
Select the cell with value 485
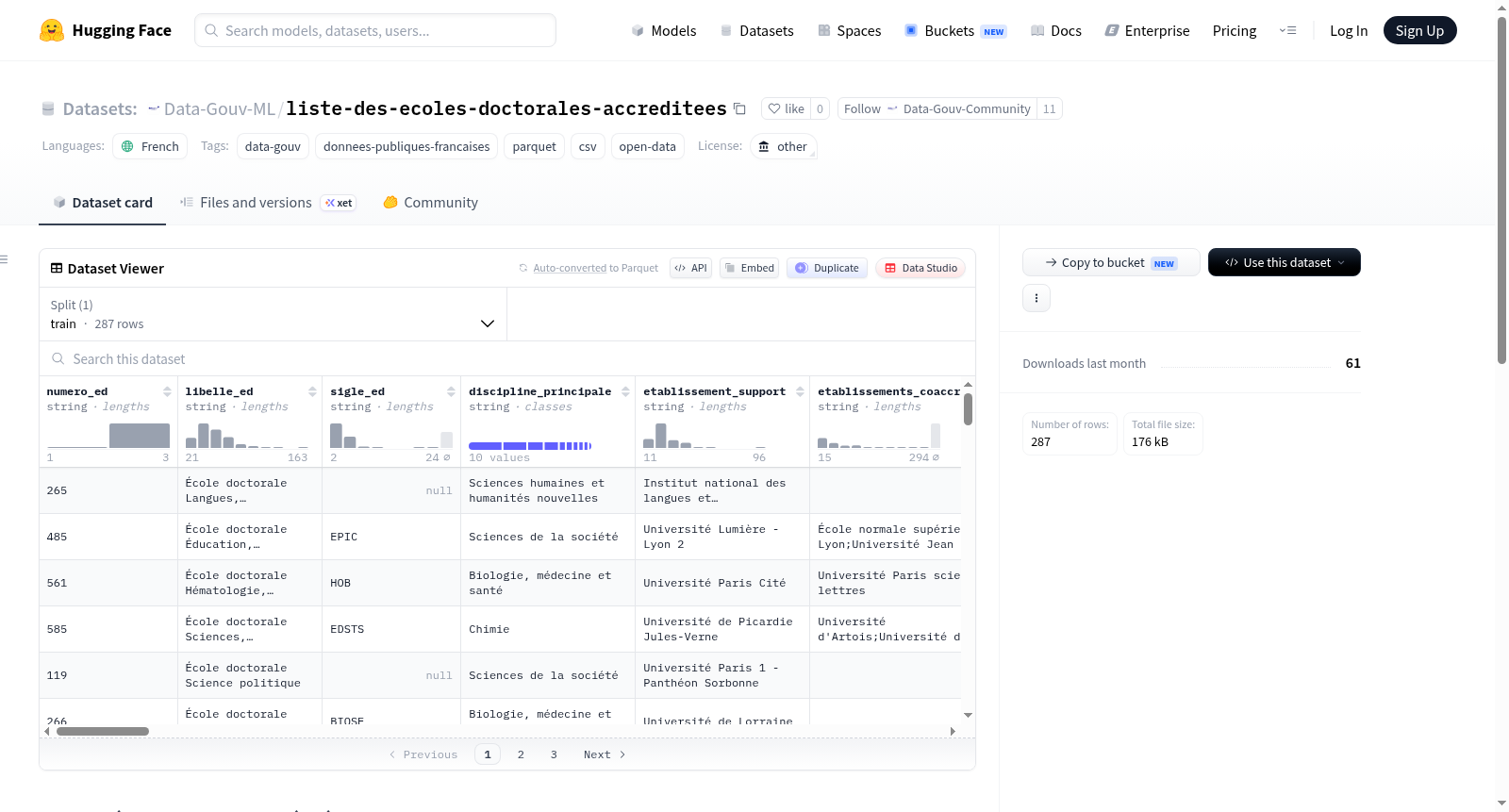pyautogui.click(x=108, y=537)
